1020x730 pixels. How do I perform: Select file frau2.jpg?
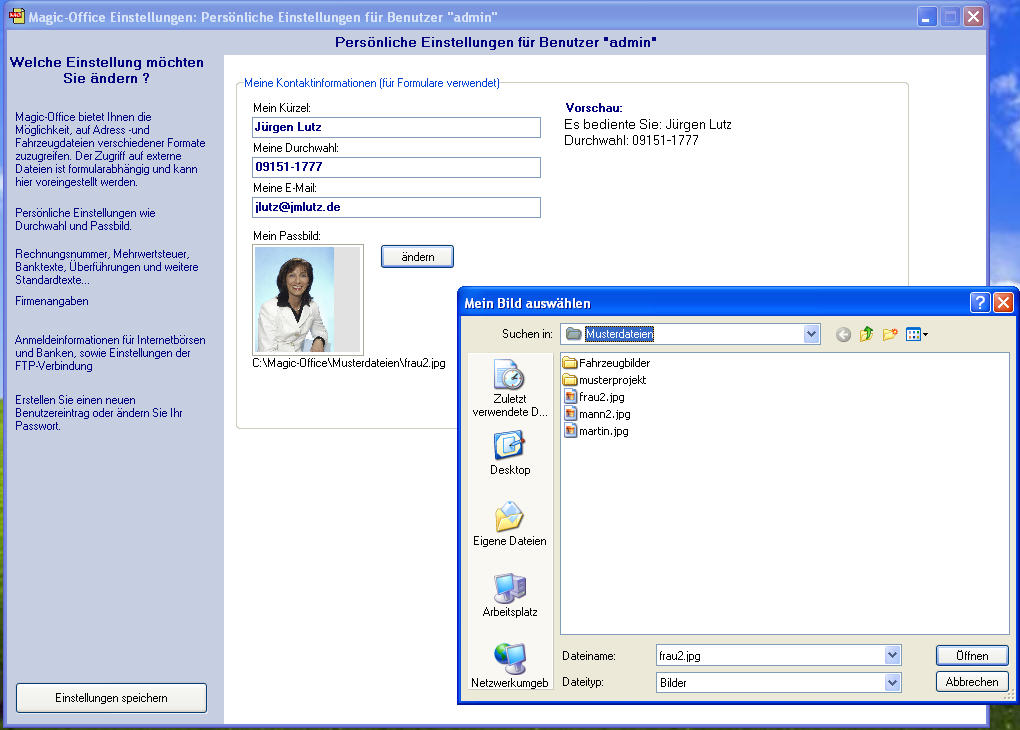[594, 397]
